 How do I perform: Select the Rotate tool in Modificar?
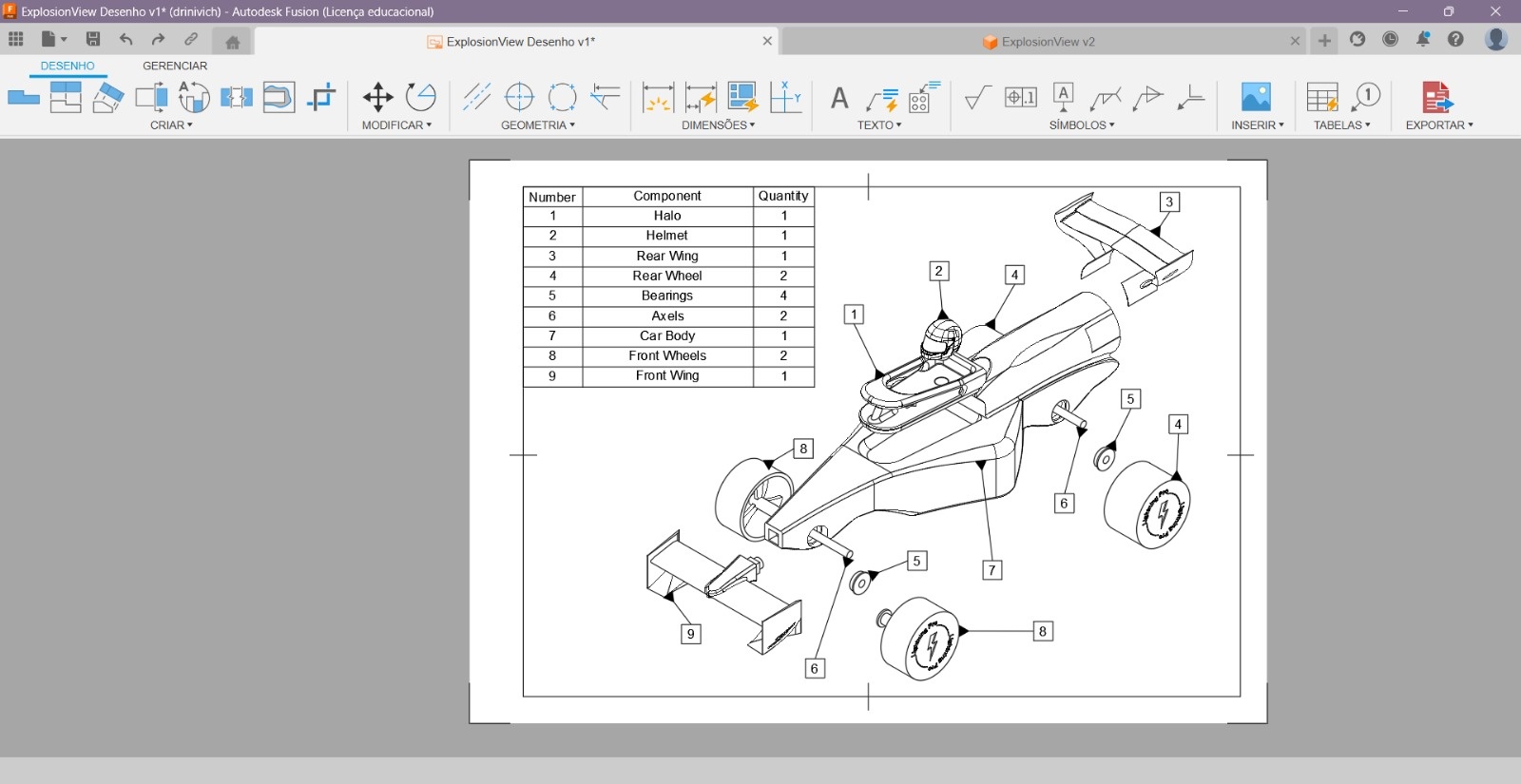click(x=420, y=97)
